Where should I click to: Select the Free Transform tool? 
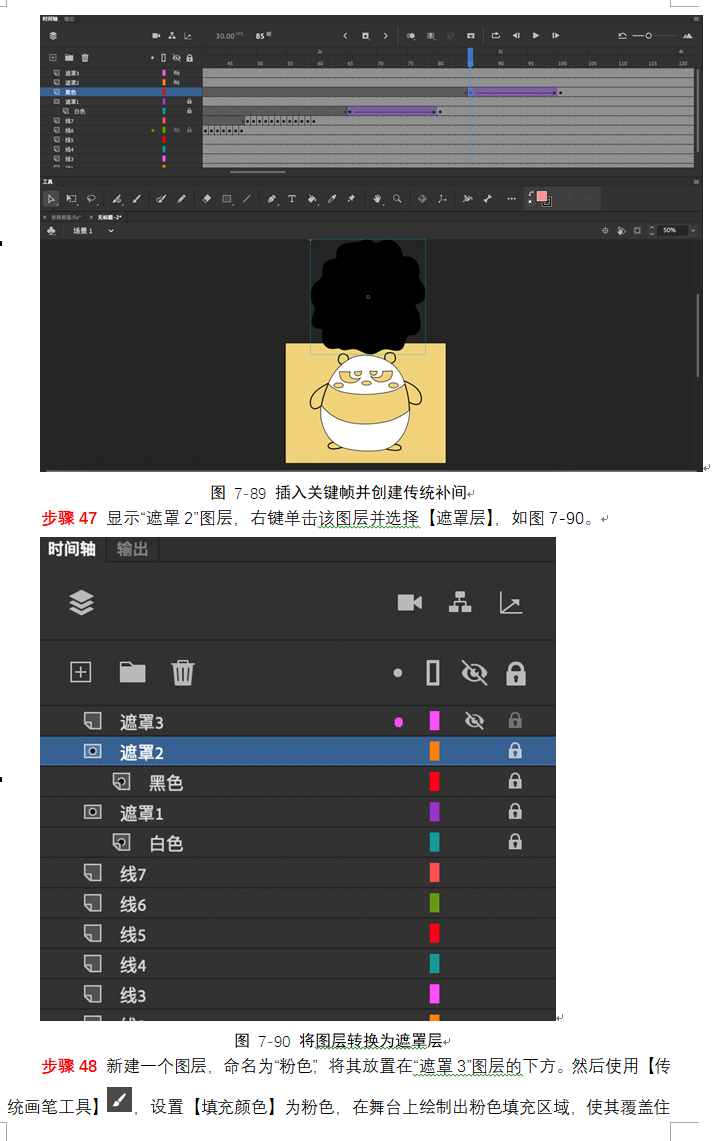71,199
